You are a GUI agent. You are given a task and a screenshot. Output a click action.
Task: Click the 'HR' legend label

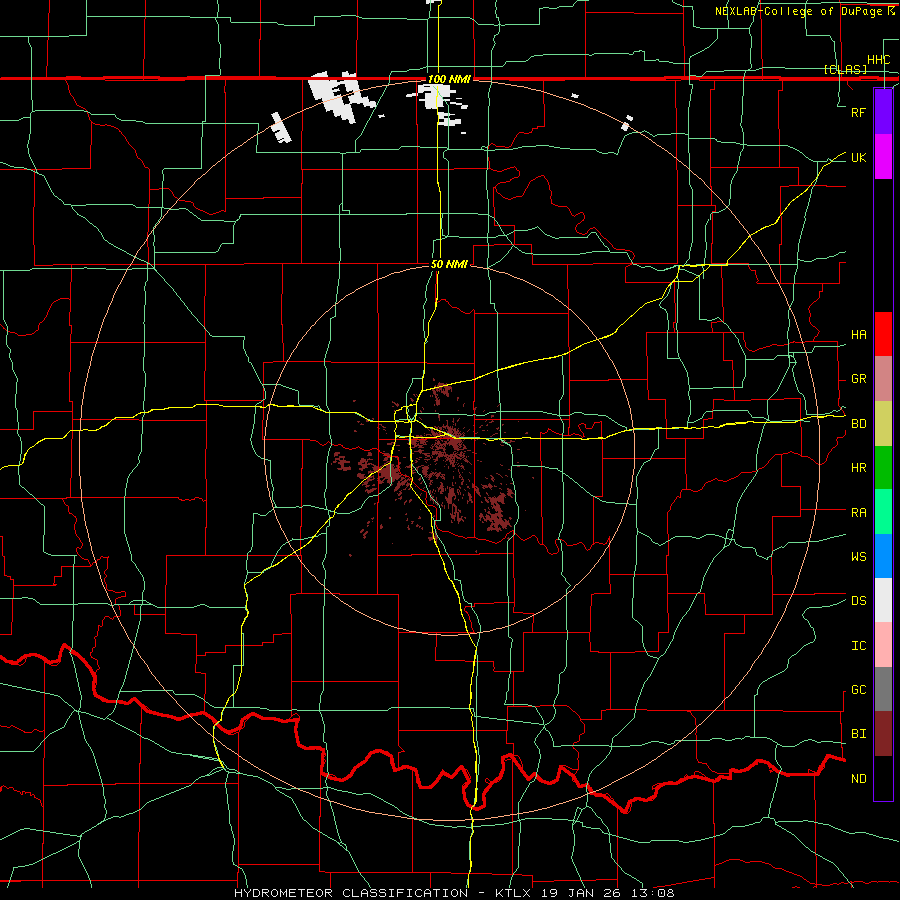[x=859, y=468]
